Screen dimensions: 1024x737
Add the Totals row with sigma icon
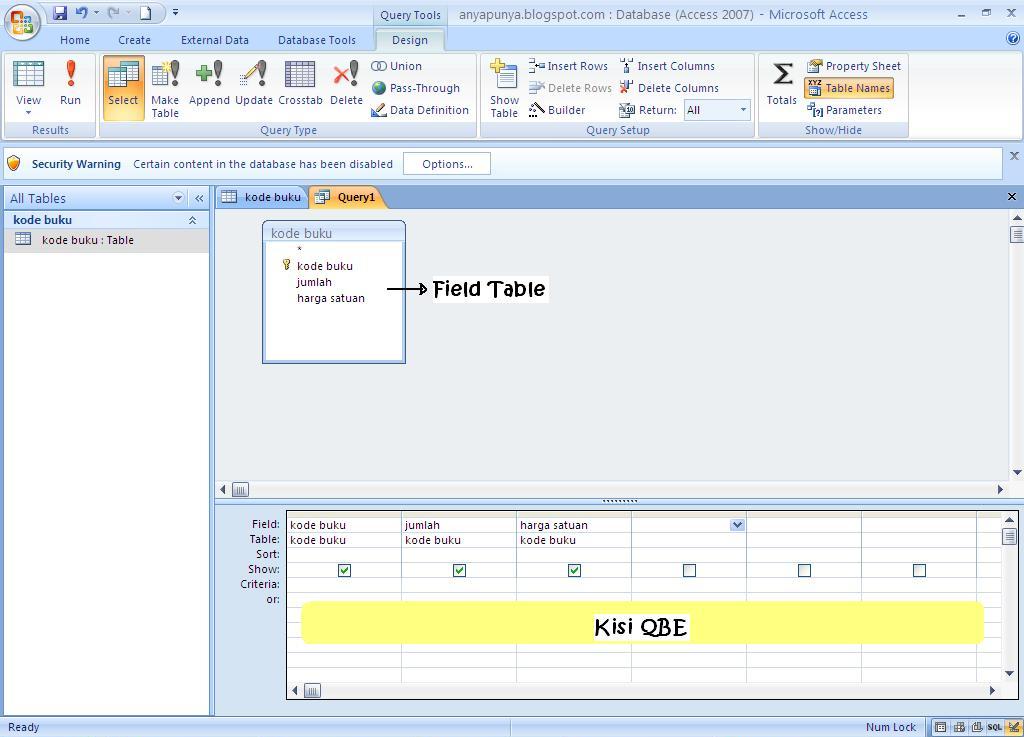782,83
